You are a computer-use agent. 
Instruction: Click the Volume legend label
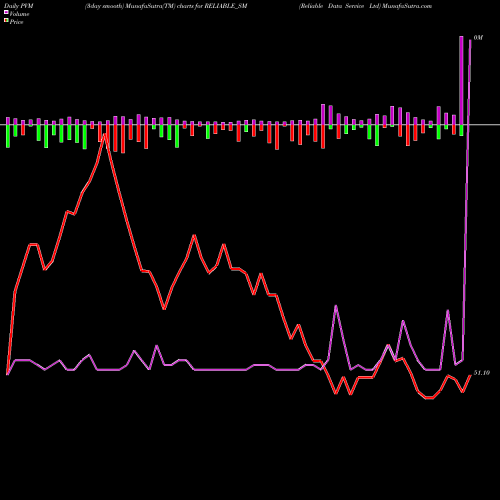pyautogui.click(x=19, y=14)
